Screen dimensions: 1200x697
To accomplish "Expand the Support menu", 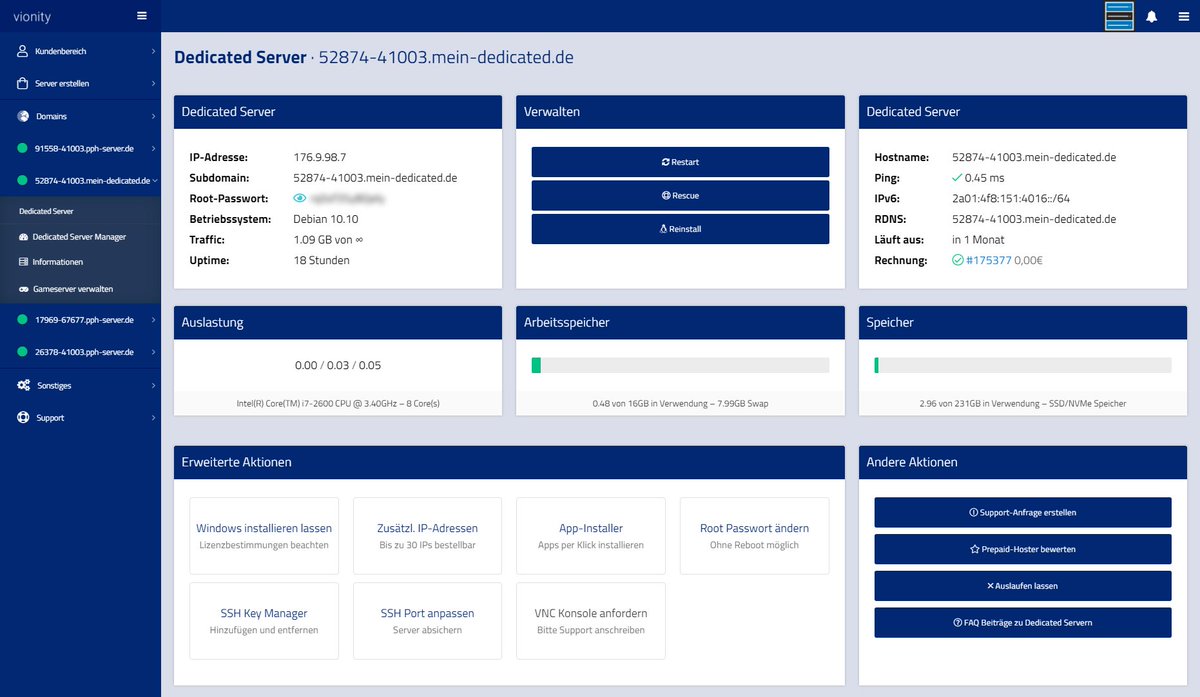I will click(153, 418).
